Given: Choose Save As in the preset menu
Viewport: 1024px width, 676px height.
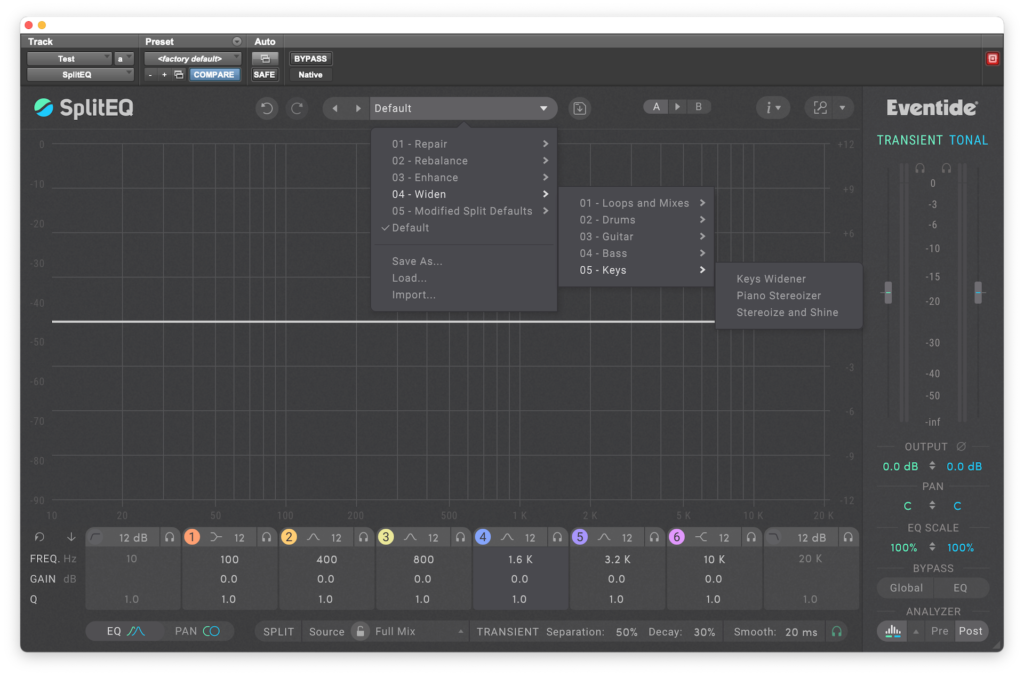Looking at the screenshot, I should coord(416,262).
